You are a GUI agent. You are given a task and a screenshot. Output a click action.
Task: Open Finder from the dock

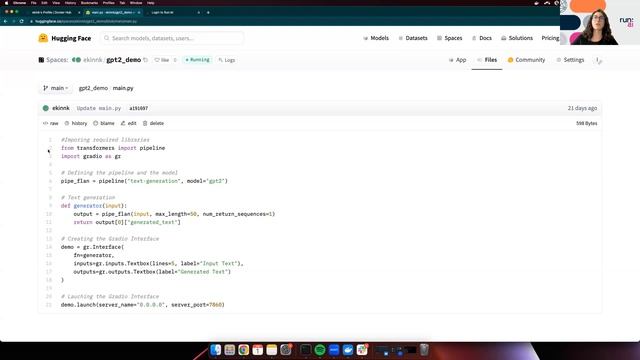216,350
